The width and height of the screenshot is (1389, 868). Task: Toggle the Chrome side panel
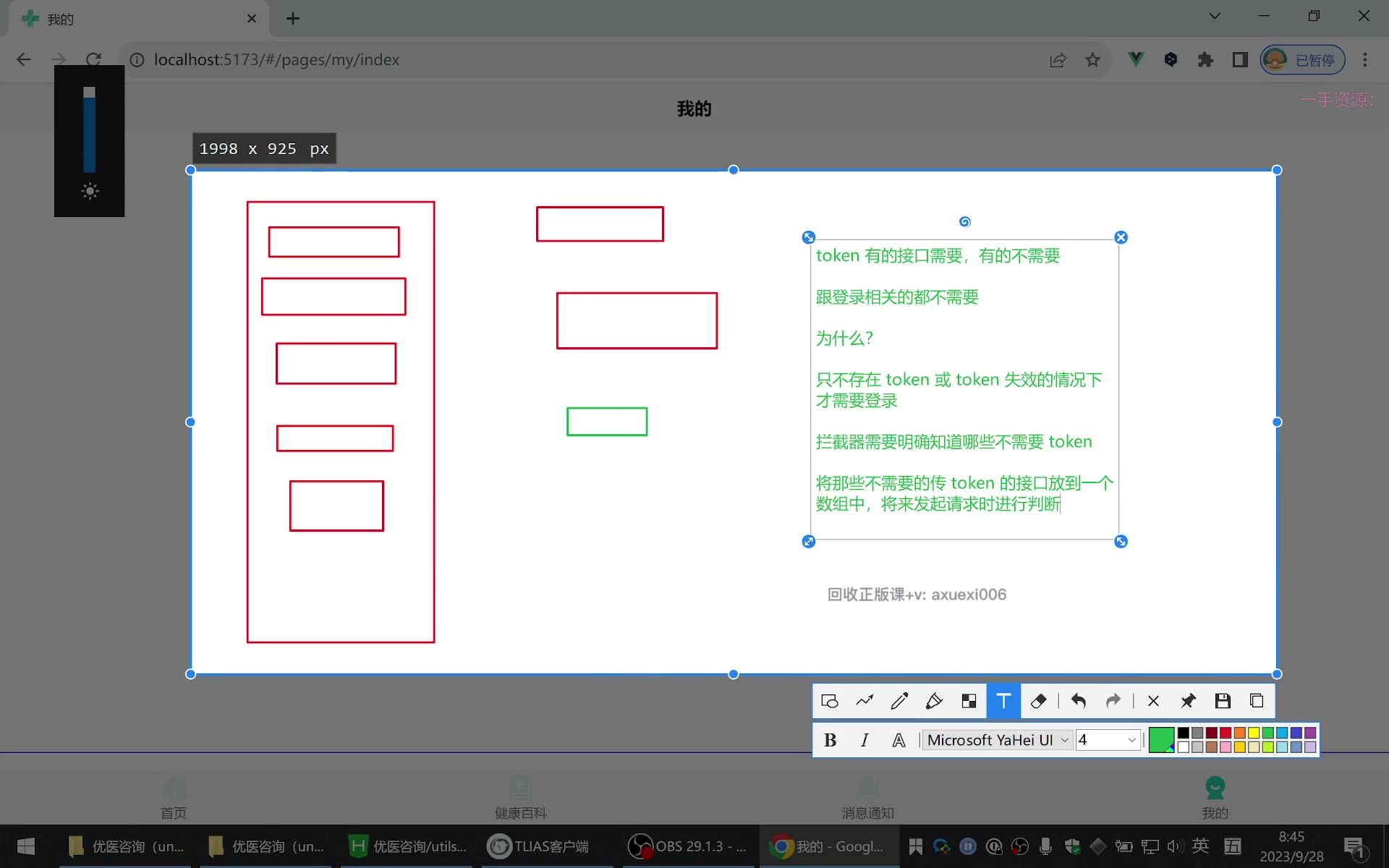tap(1240, 60)
